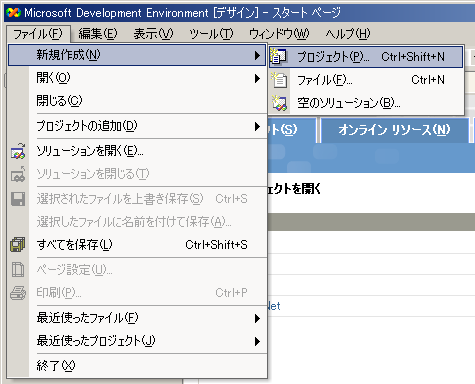Choose 終了(X) to exit
475x384 pixels.
pos(137,366)
